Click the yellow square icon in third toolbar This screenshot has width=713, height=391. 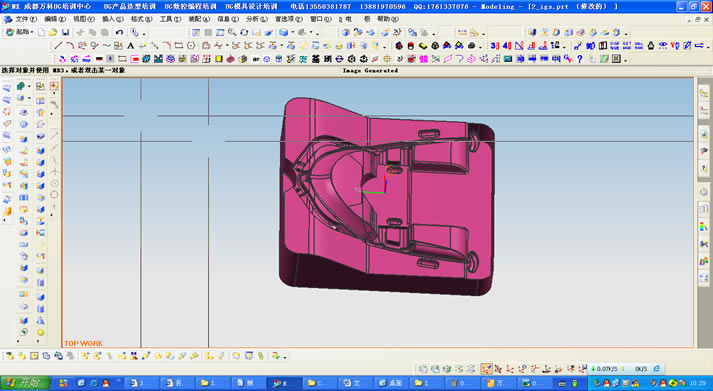(219, 59)
